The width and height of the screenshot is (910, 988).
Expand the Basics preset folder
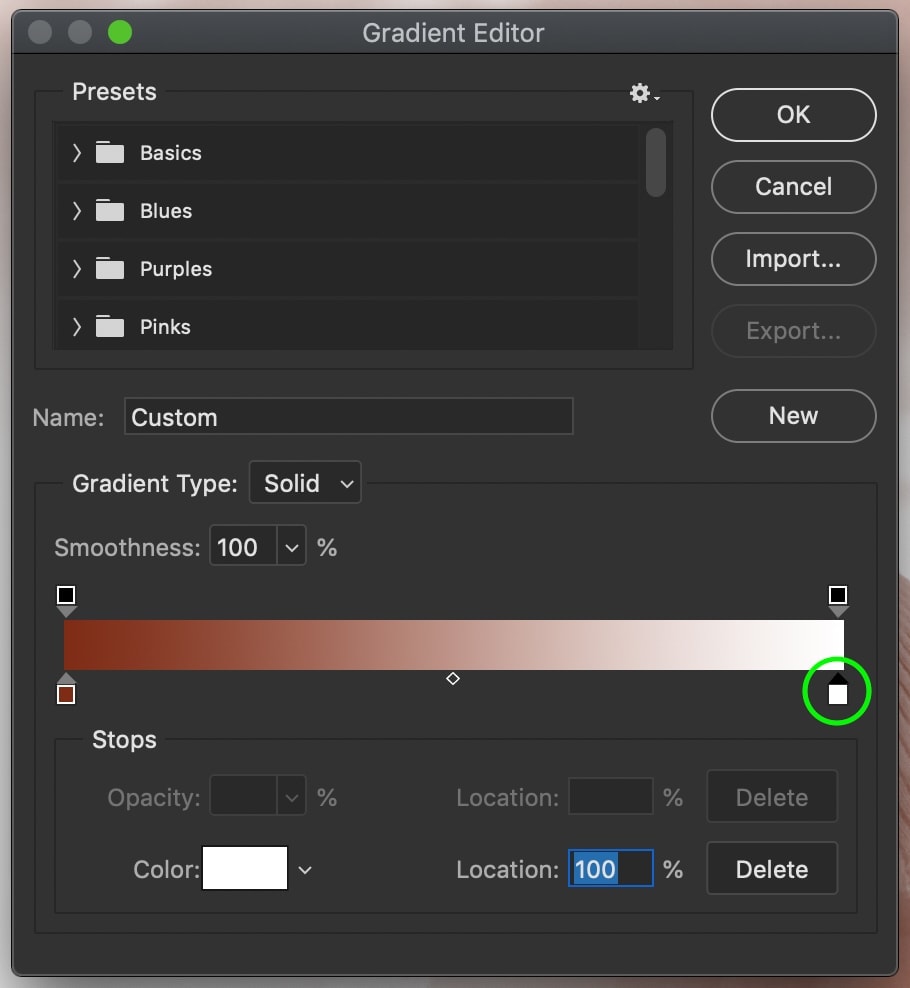click(x=77, y=152)
